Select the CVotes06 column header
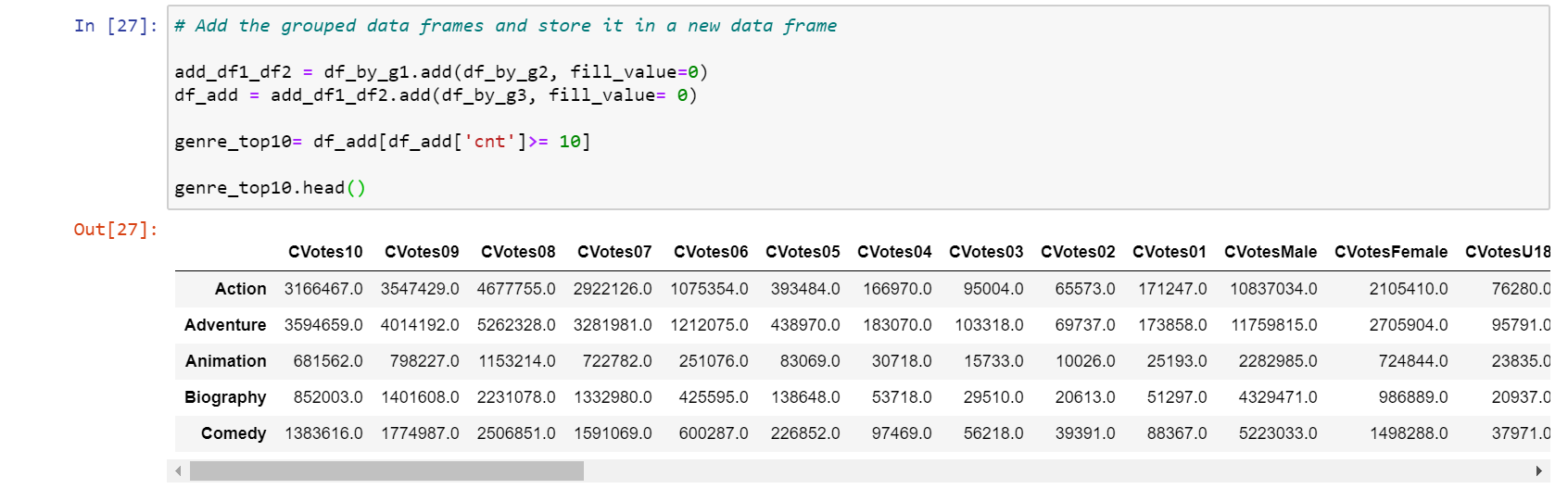This screenshot has width=1568, height=489. (711, 252)
